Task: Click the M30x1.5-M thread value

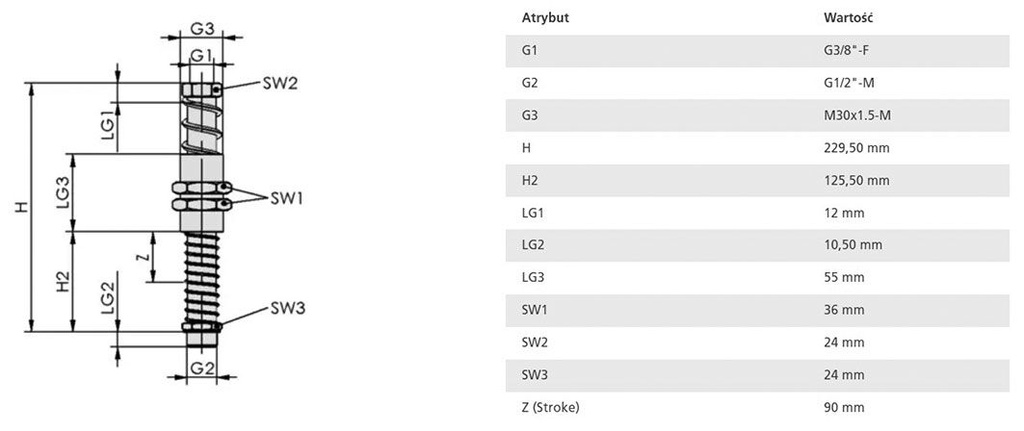Action: tap(849, 115)
